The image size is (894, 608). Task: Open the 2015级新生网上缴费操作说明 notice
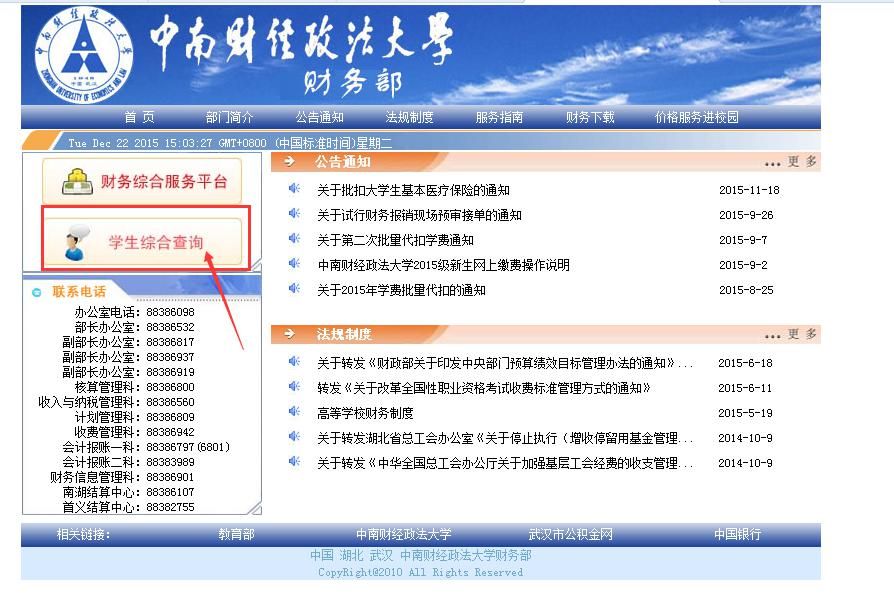[x=443, y=265]
